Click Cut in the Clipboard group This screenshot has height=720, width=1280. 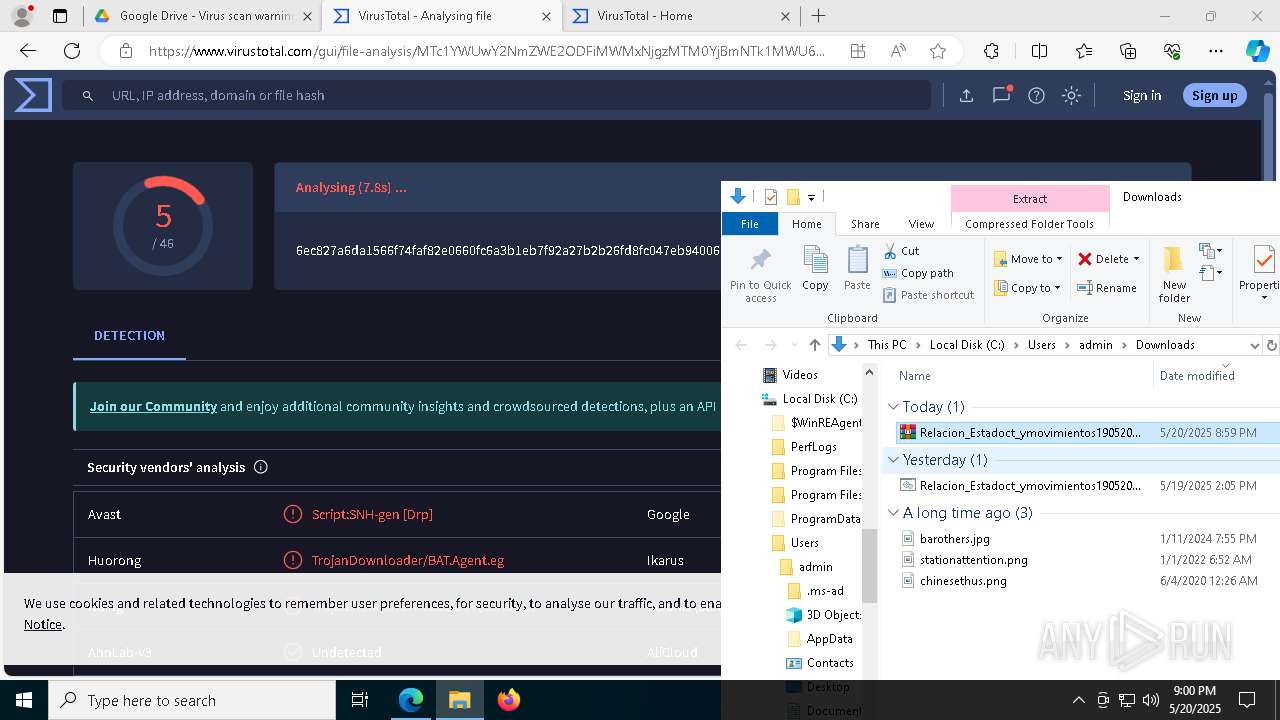(x=901, y=251)
